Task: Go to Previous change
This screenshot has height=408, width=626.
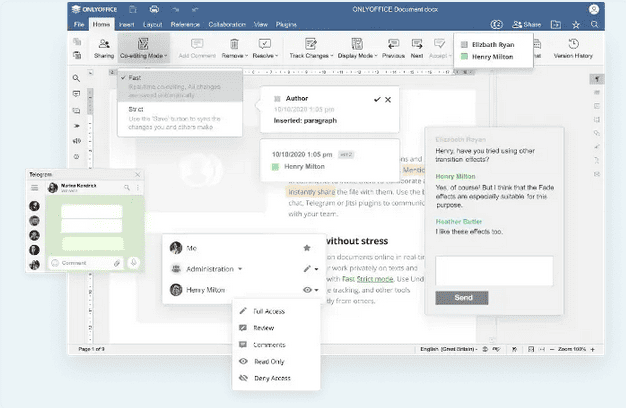Action: pyautogui.click(x=393, y=48)
